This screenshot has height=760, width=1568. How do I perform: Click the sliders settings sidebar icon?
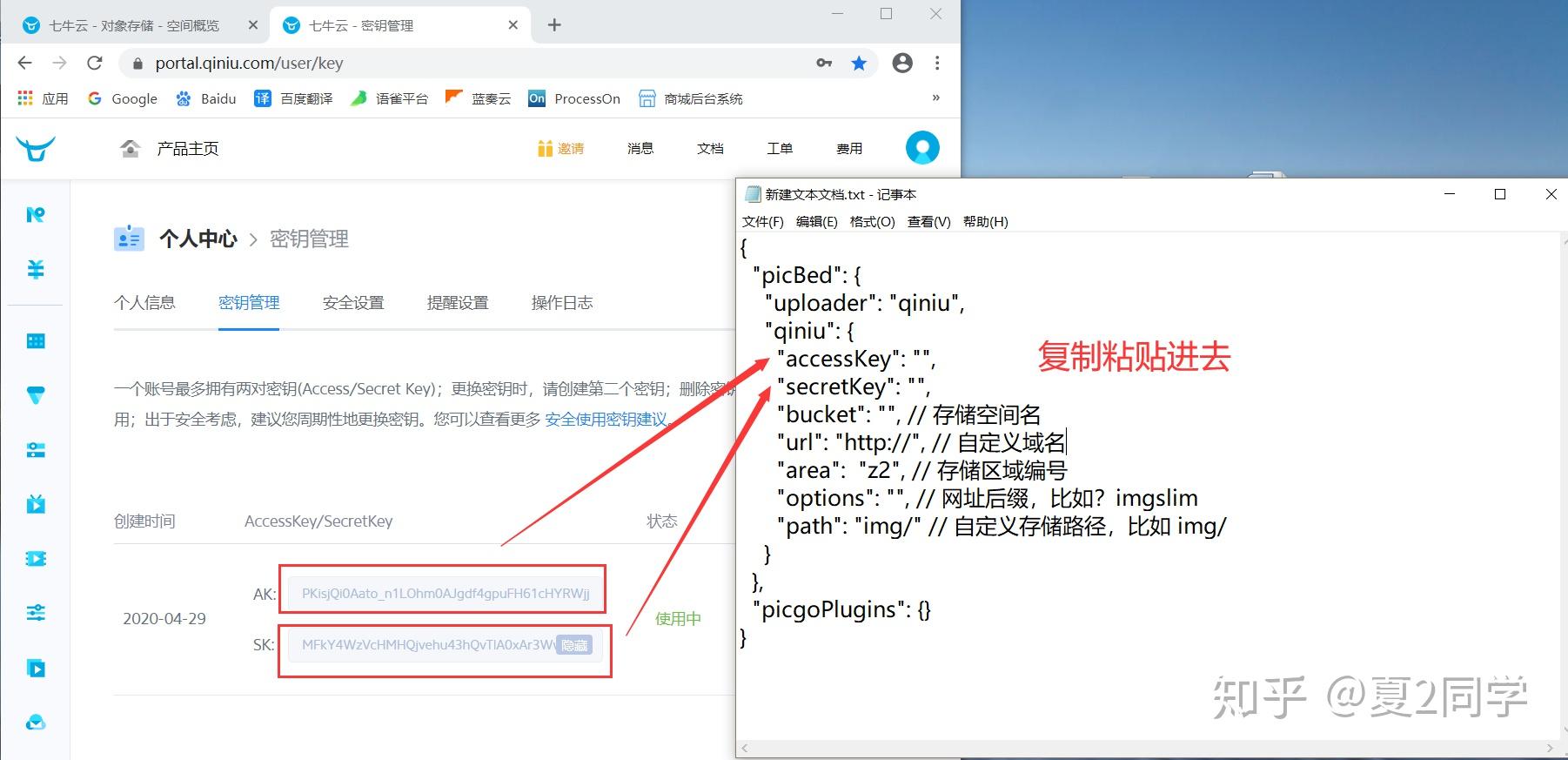click(36, 613)
